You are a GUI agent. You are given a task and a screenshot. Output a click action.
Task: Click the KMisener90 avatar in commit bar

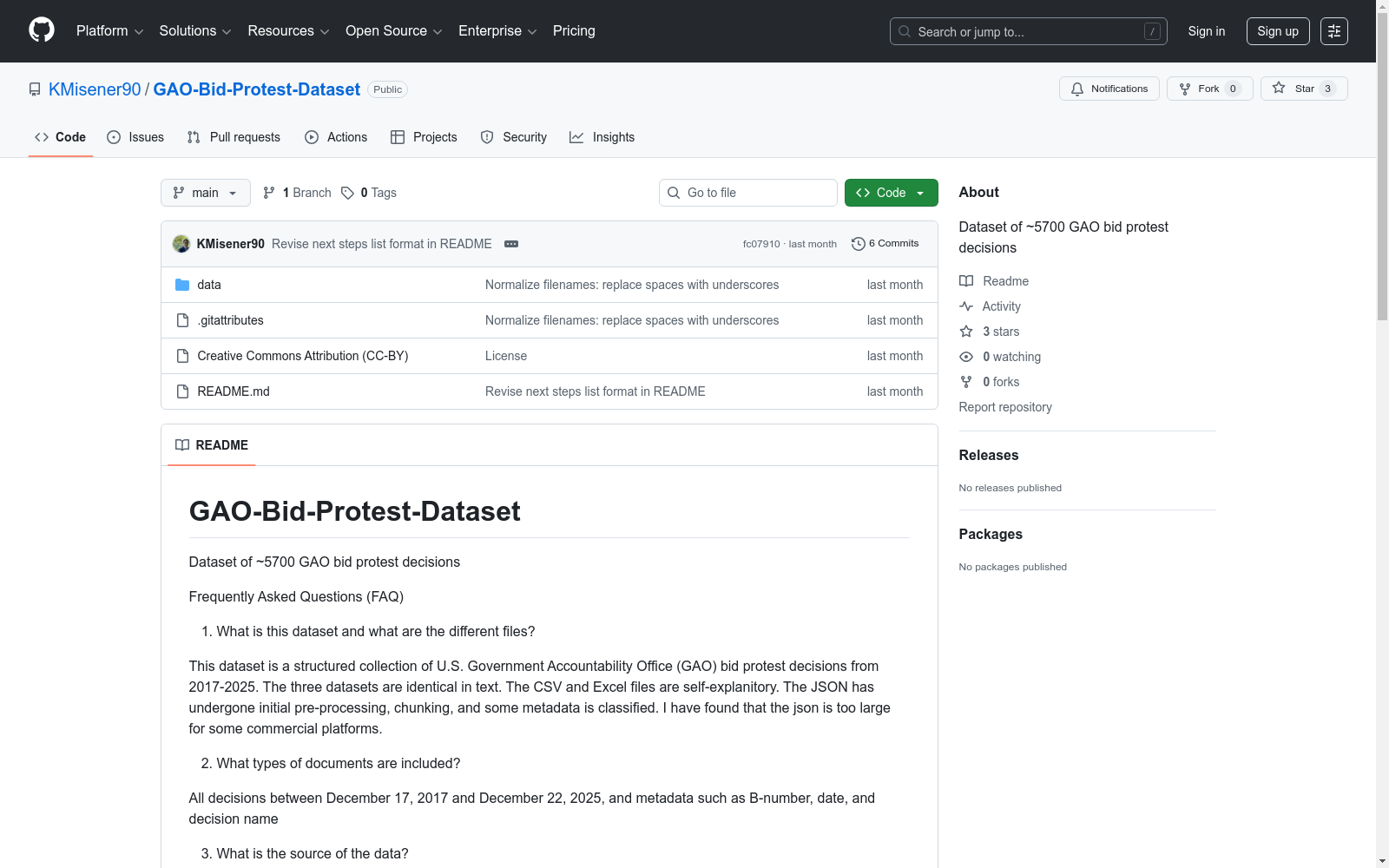coord(181,244)
